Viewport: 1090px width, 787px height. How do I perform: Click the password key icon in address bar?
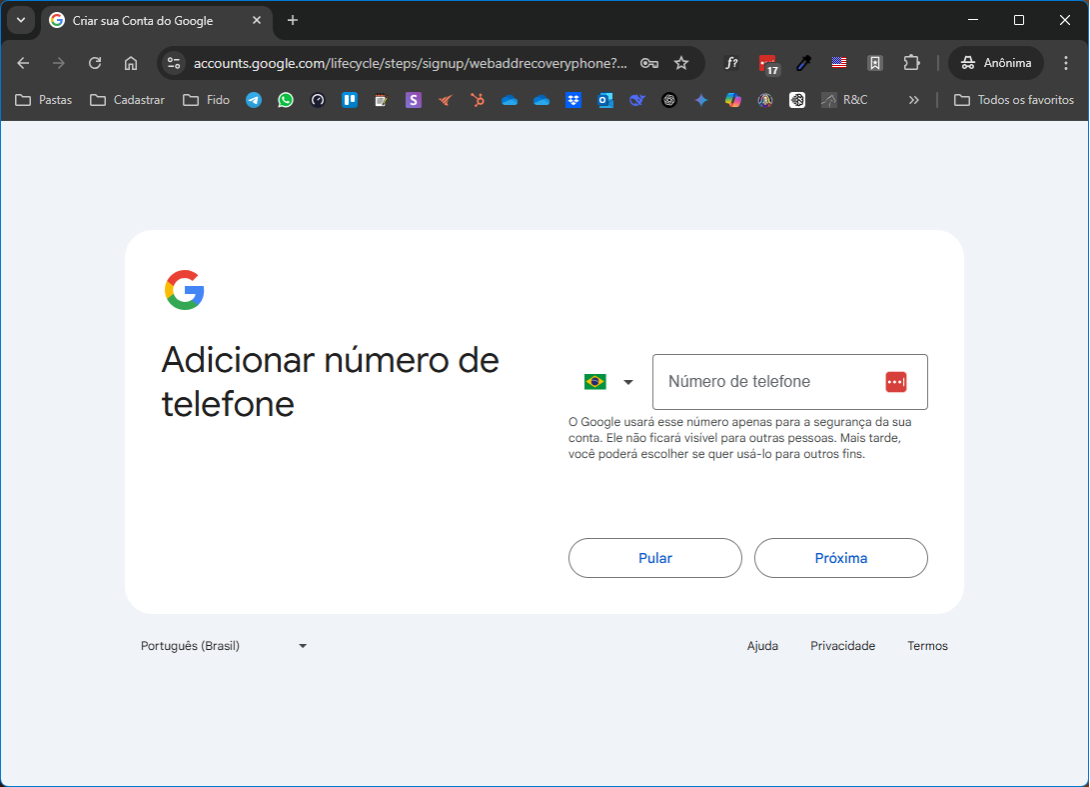(x=649, y=63)
